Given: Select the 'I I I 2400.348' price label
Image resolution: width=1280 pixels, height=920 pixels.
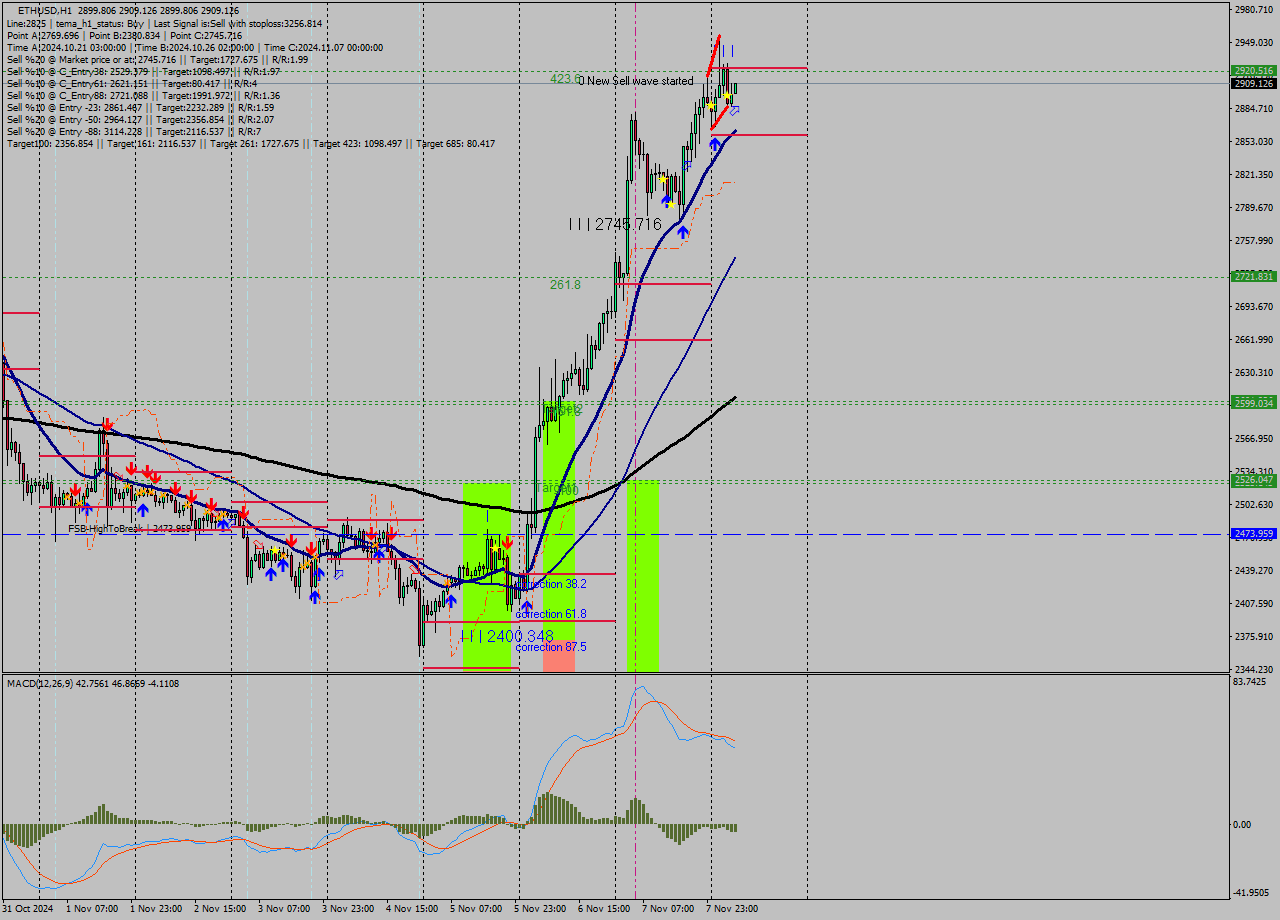Looking at the screenshot, I should click(x=506, y=636).
